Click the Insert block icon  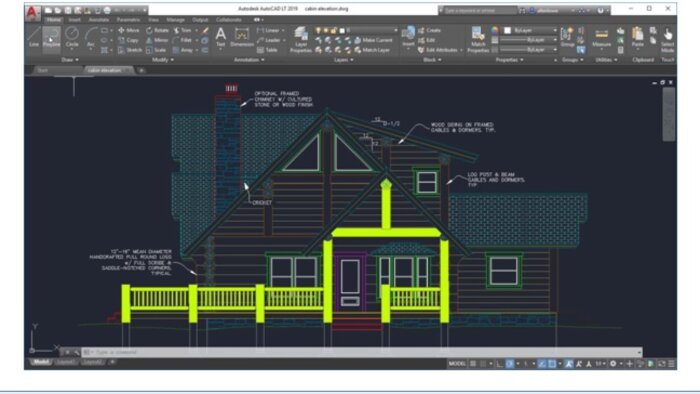[x=408, y=36]
